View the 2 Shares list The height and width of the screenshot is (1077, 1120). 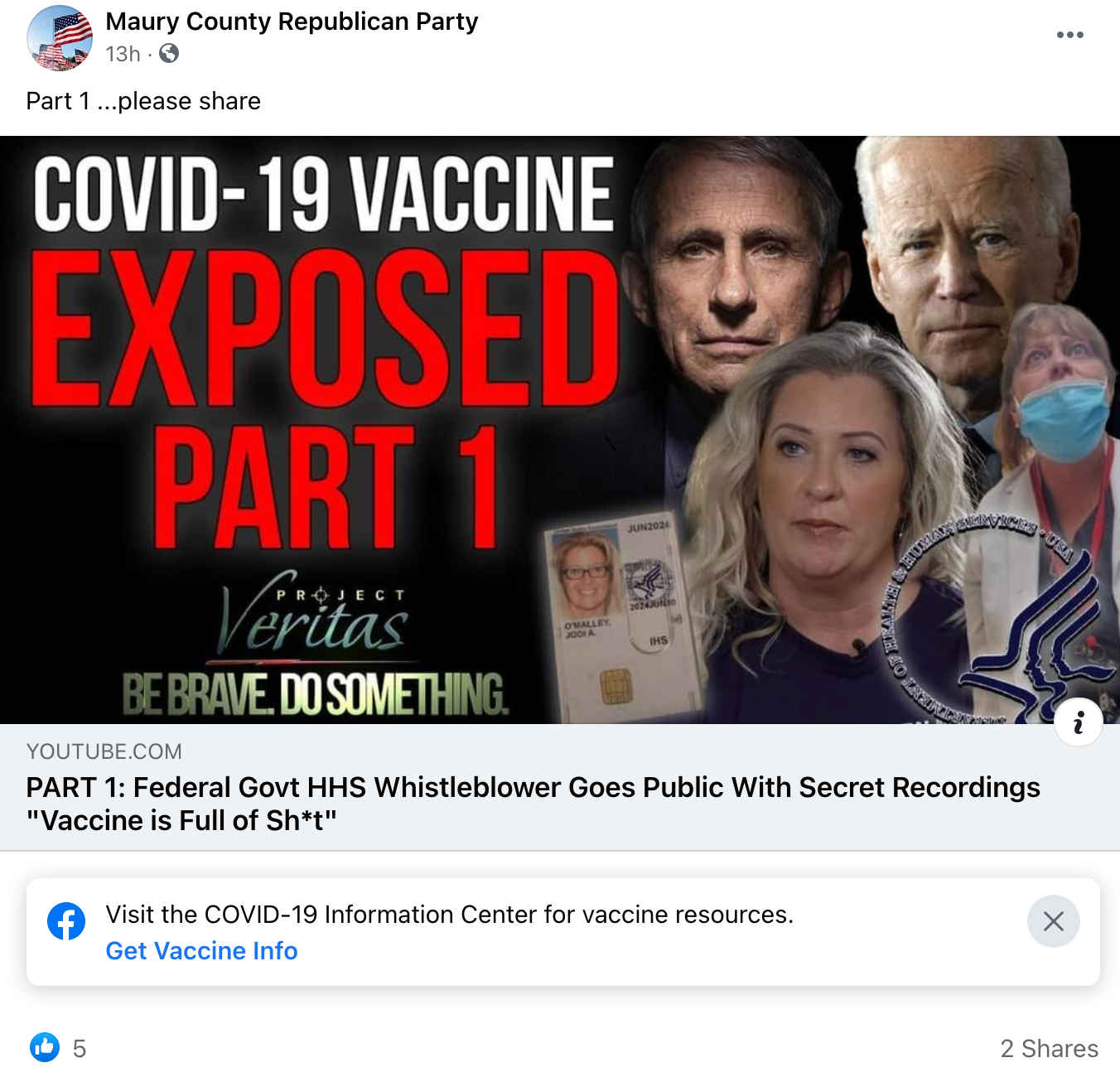pos(1049,1049)
